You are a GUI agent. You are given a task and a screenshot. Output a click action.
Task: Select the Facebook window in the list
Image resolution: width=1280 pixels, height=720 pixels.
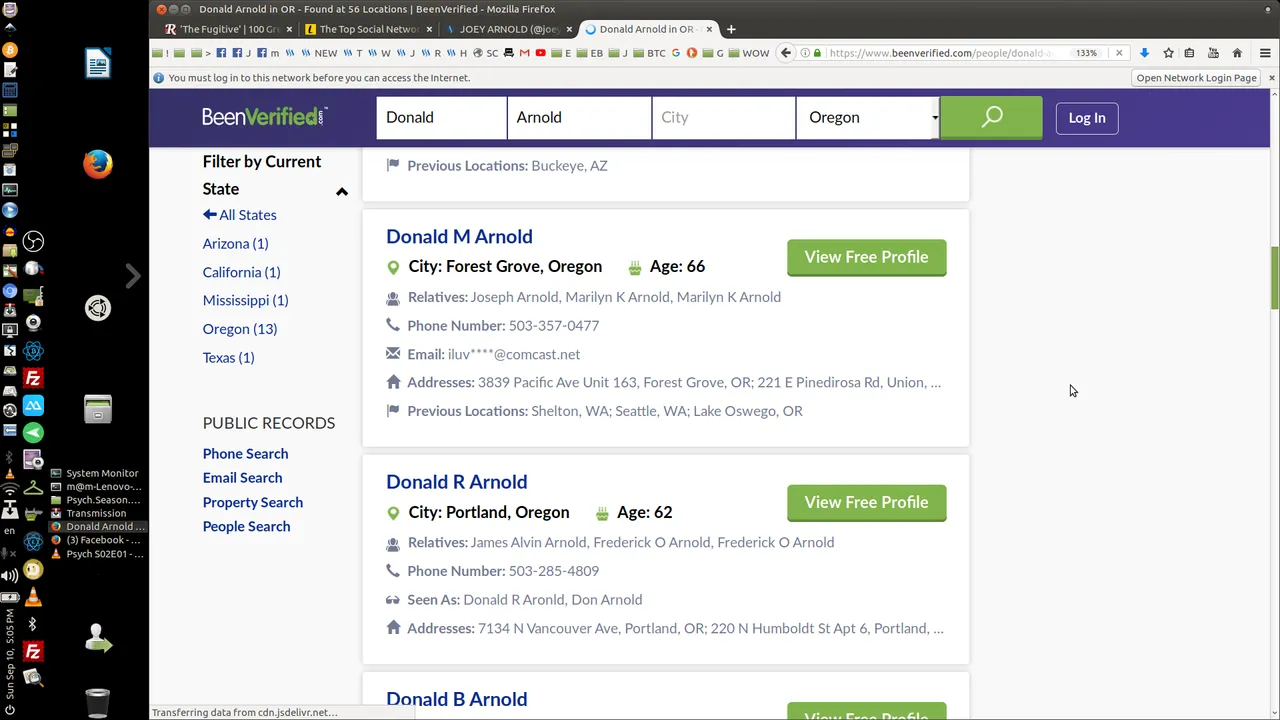pos(96,540)
